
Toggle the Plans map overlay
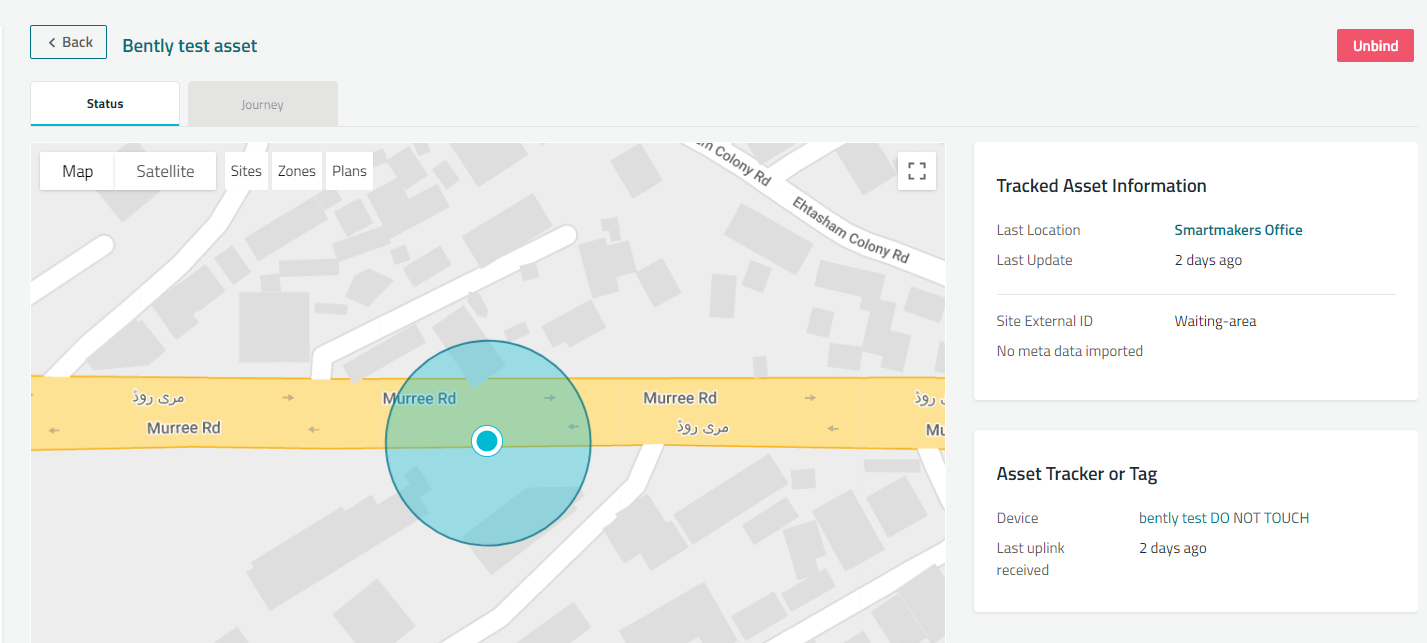[x=349, y=171]
